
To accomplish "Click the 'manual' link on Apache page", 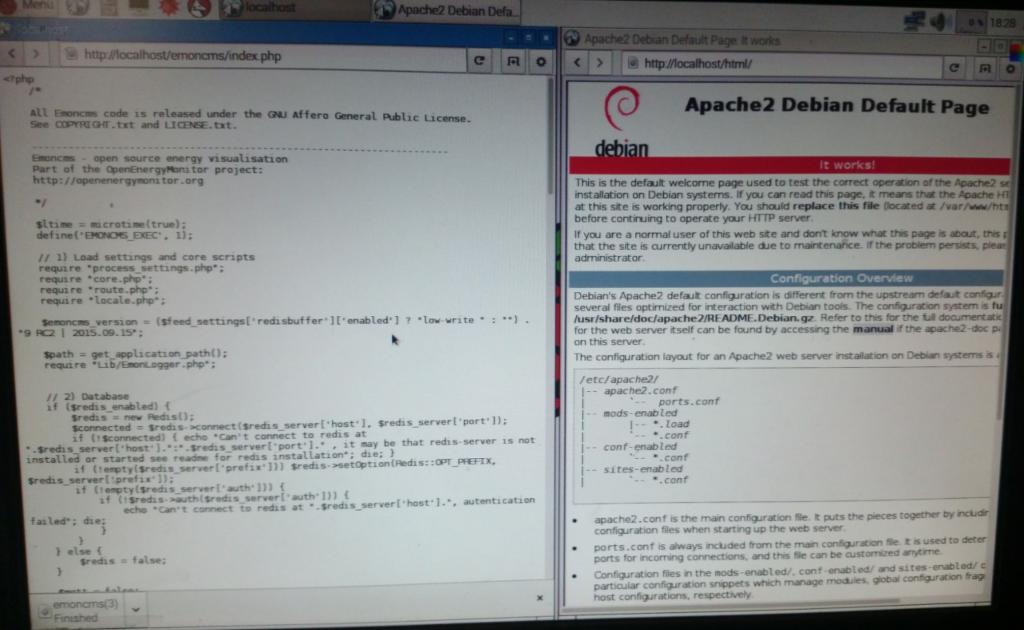I will click(872, 329).
